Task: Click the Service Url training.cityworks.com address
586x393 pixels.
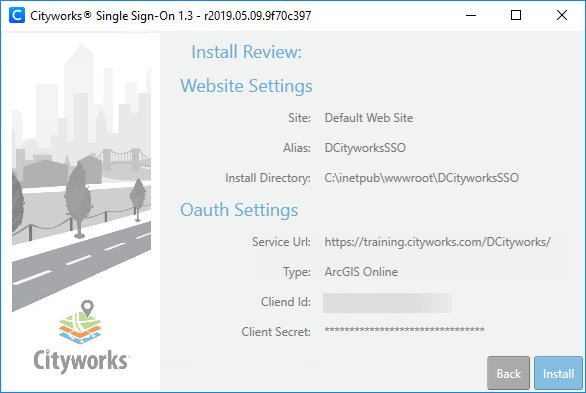Action: (438, 242)
